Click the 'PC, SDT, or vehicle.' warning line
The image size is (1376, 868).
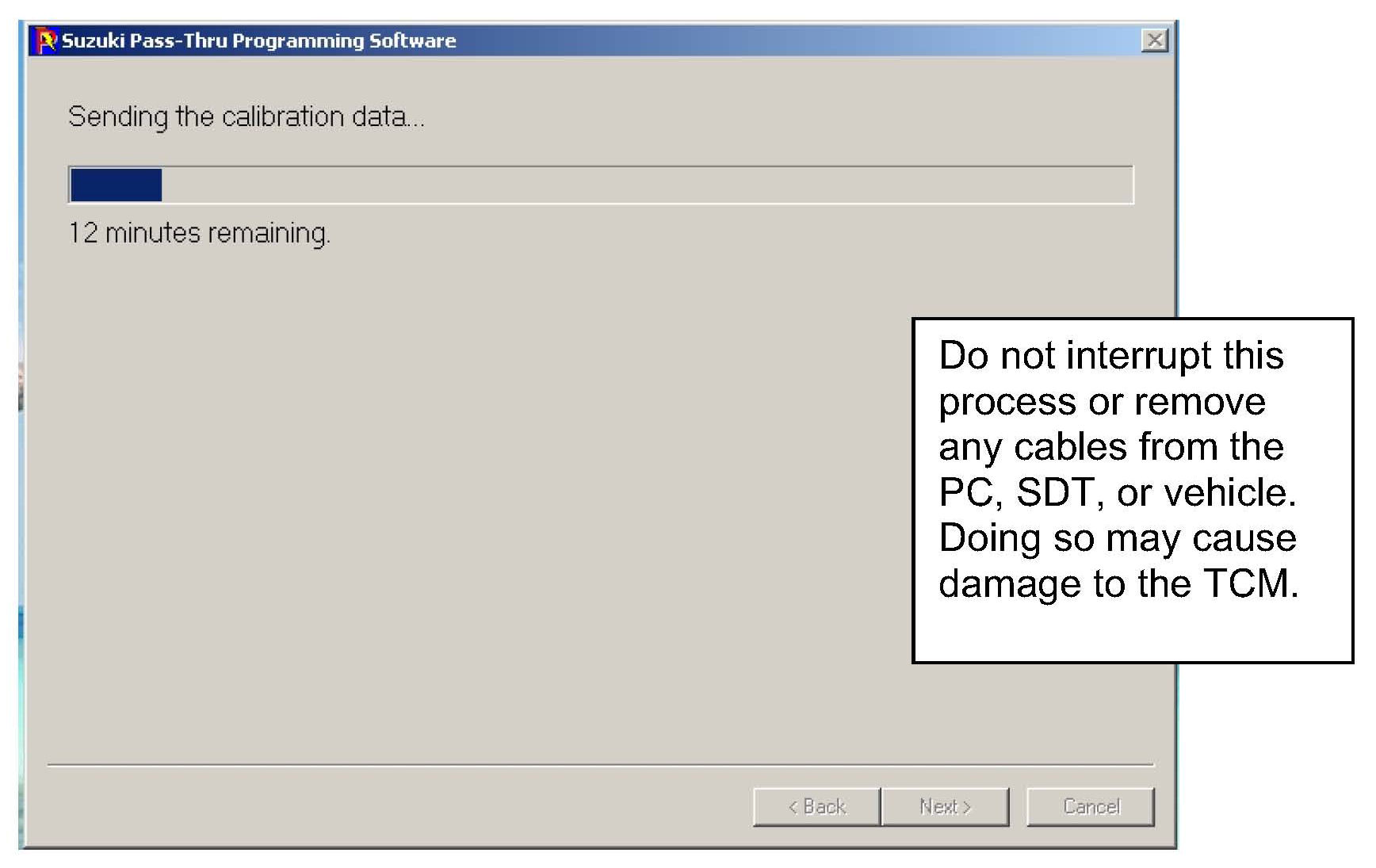[x=1117, y=492]
